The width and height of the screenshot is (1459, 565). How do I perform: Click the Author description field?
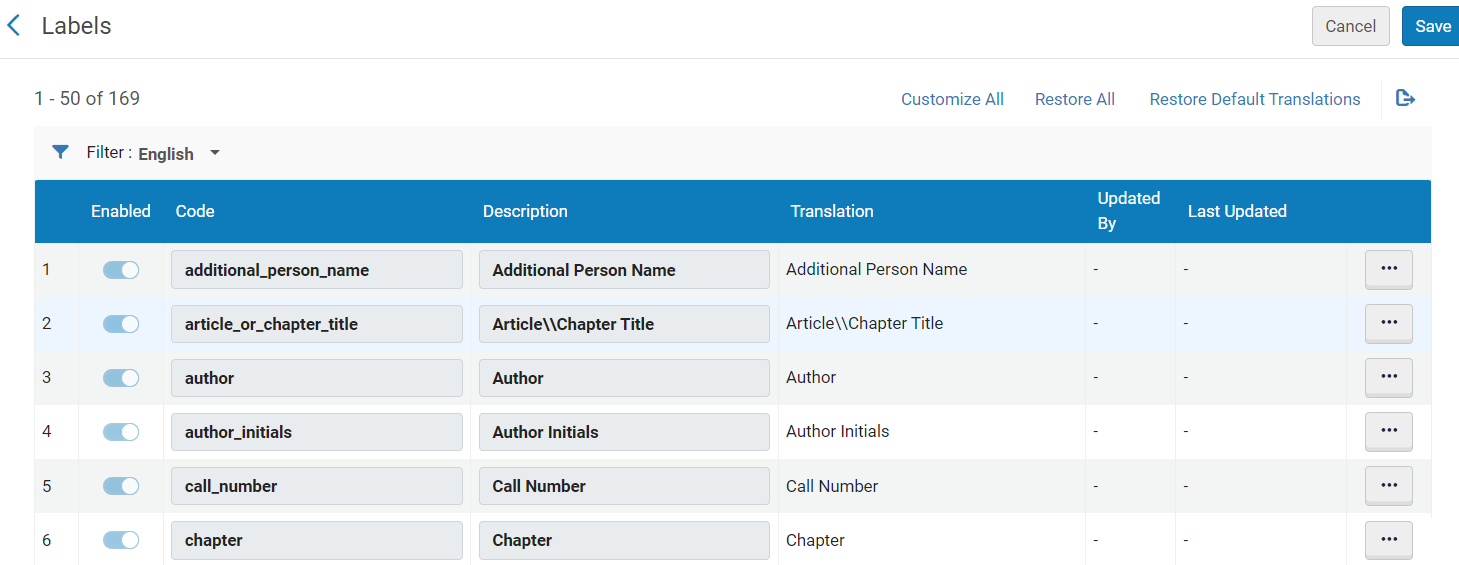click(624, 378)
